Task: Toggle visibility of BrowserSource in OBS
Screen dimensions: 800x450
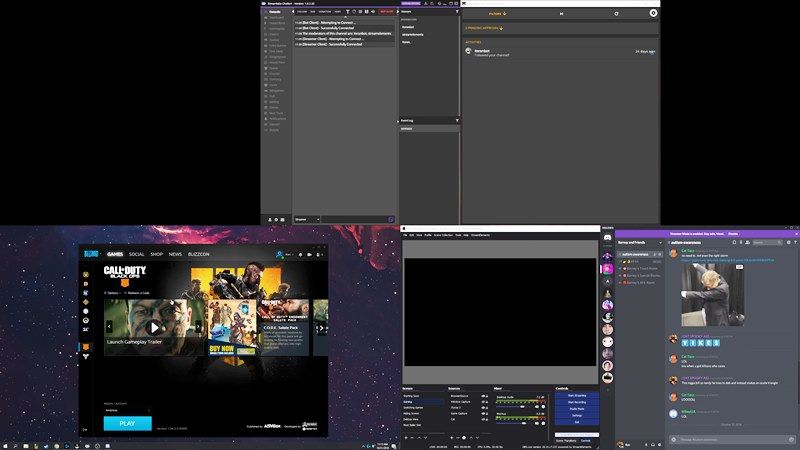Action: click(x=483, y=396)
